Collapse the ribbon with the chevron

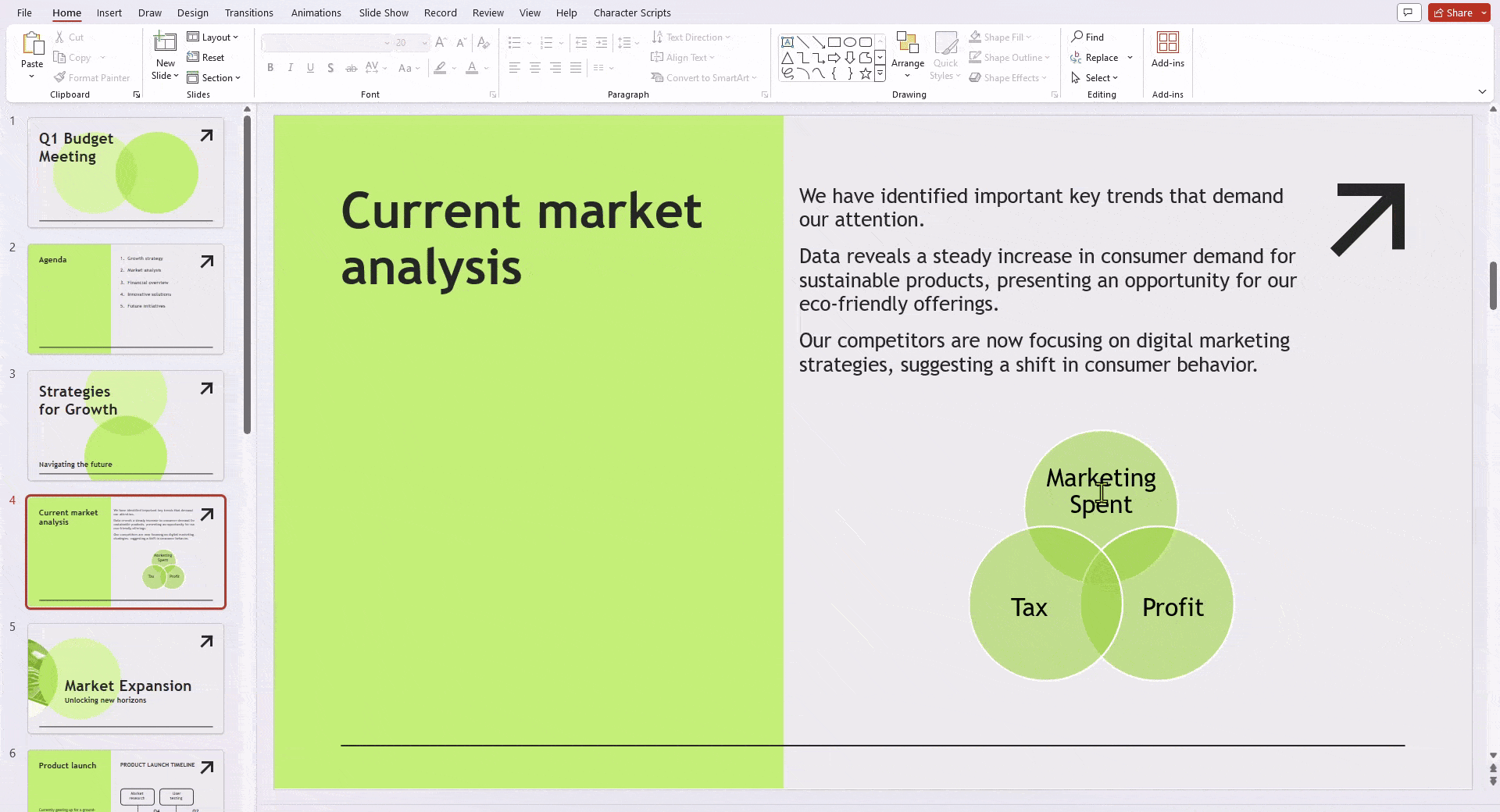tap(1482, 92)
